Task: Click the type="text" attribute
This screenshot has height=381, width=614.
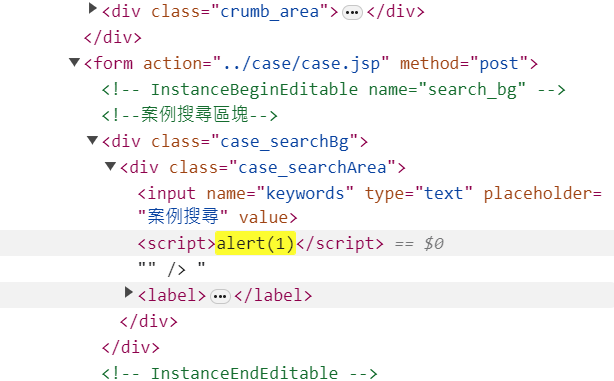Action: coord(419,193)
